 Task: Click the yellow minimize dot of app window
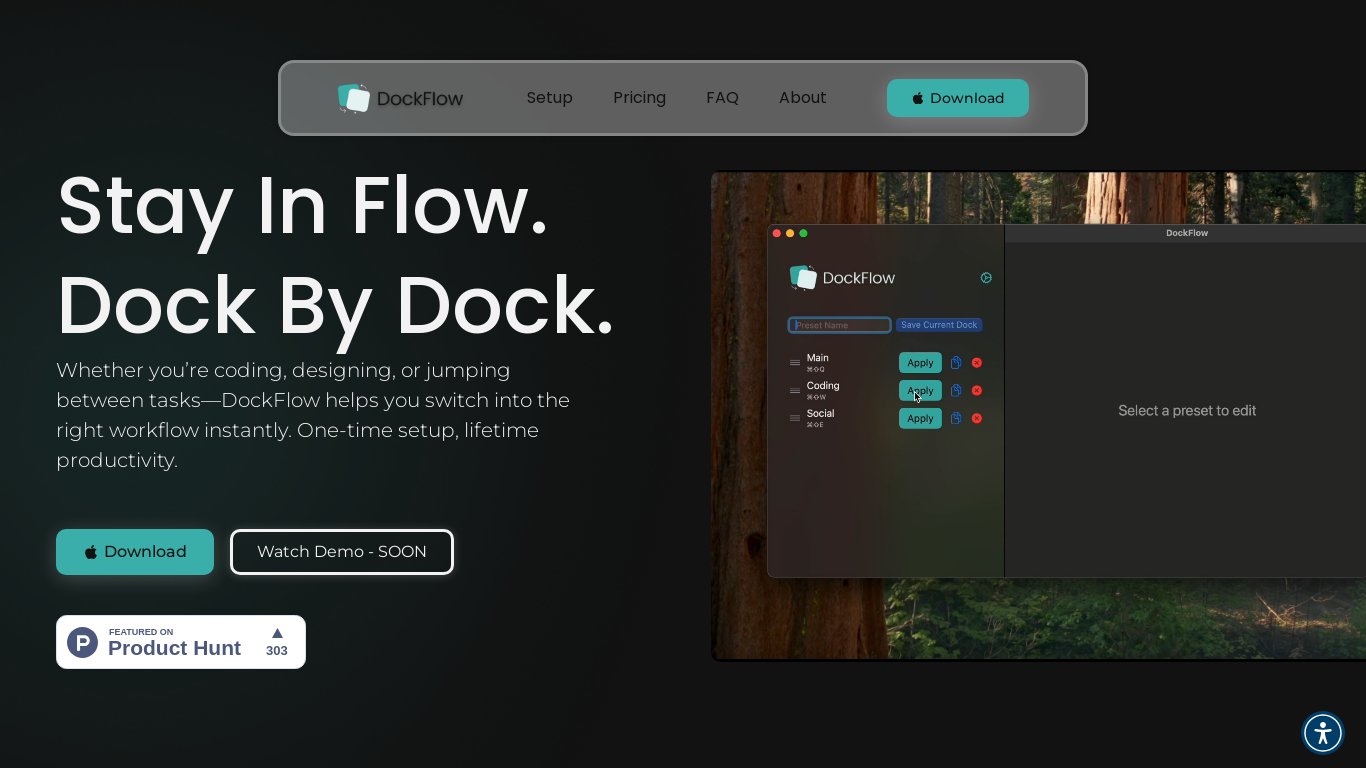[790, 233]
